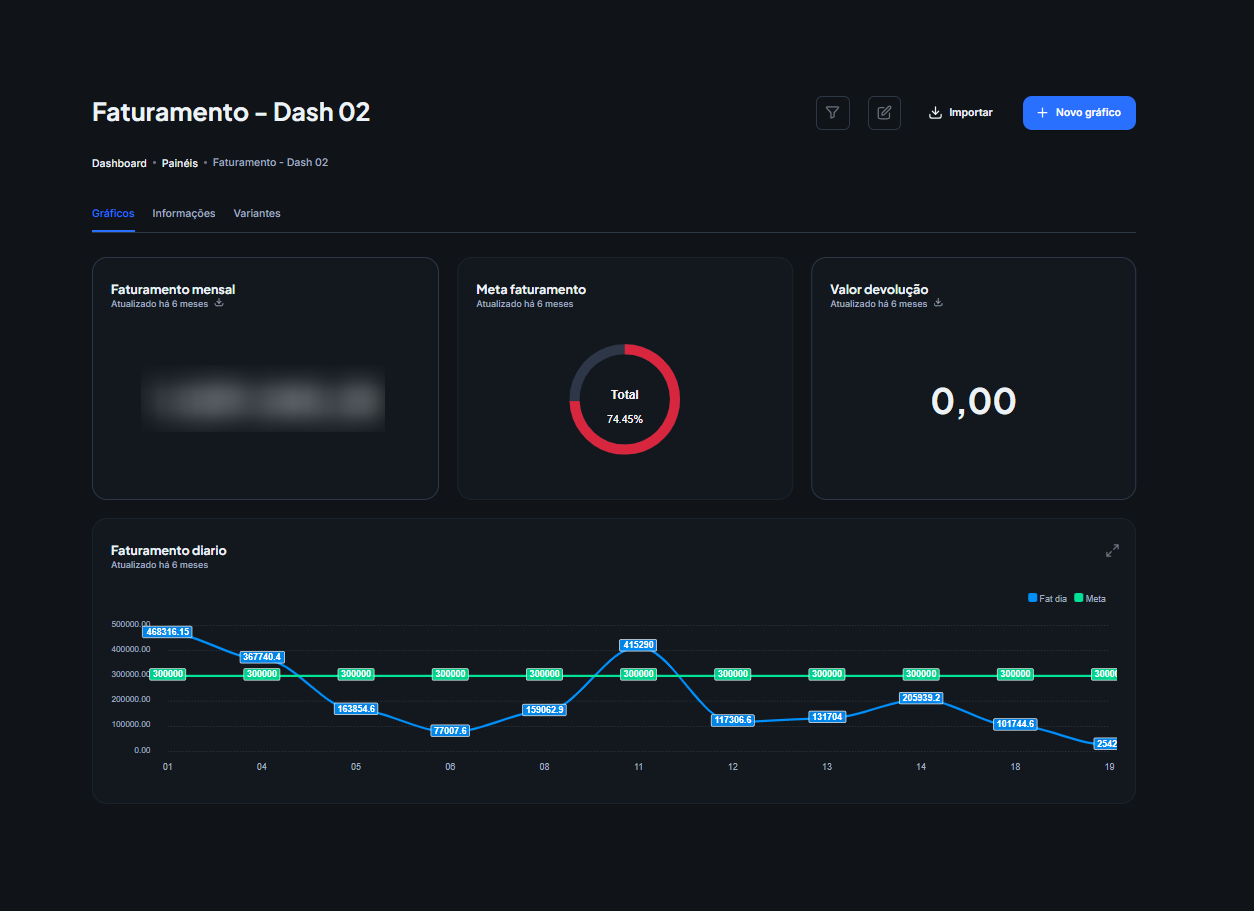Screen dimensions: 1254x911
Task: Click the y-axis label 500000.00
Action: 131,624
